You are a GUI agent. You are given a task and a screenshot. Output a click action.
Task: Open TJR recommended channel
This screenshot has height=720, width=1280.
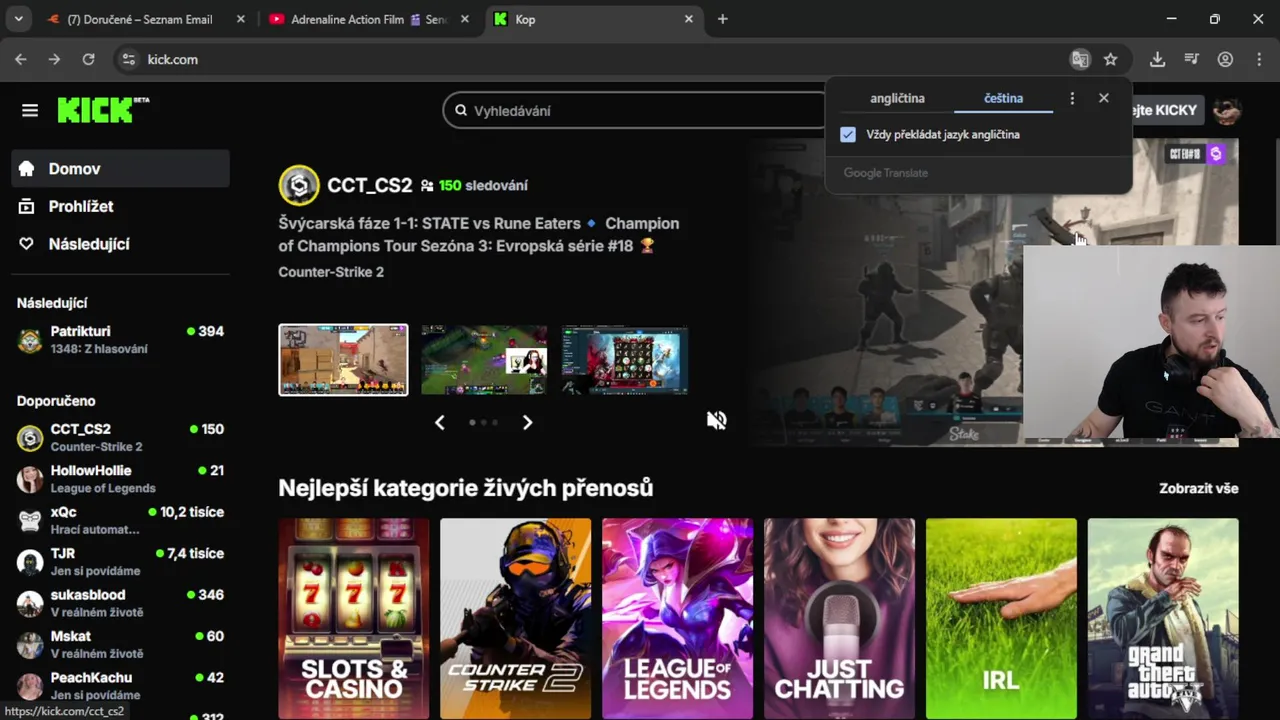[121, 562]
